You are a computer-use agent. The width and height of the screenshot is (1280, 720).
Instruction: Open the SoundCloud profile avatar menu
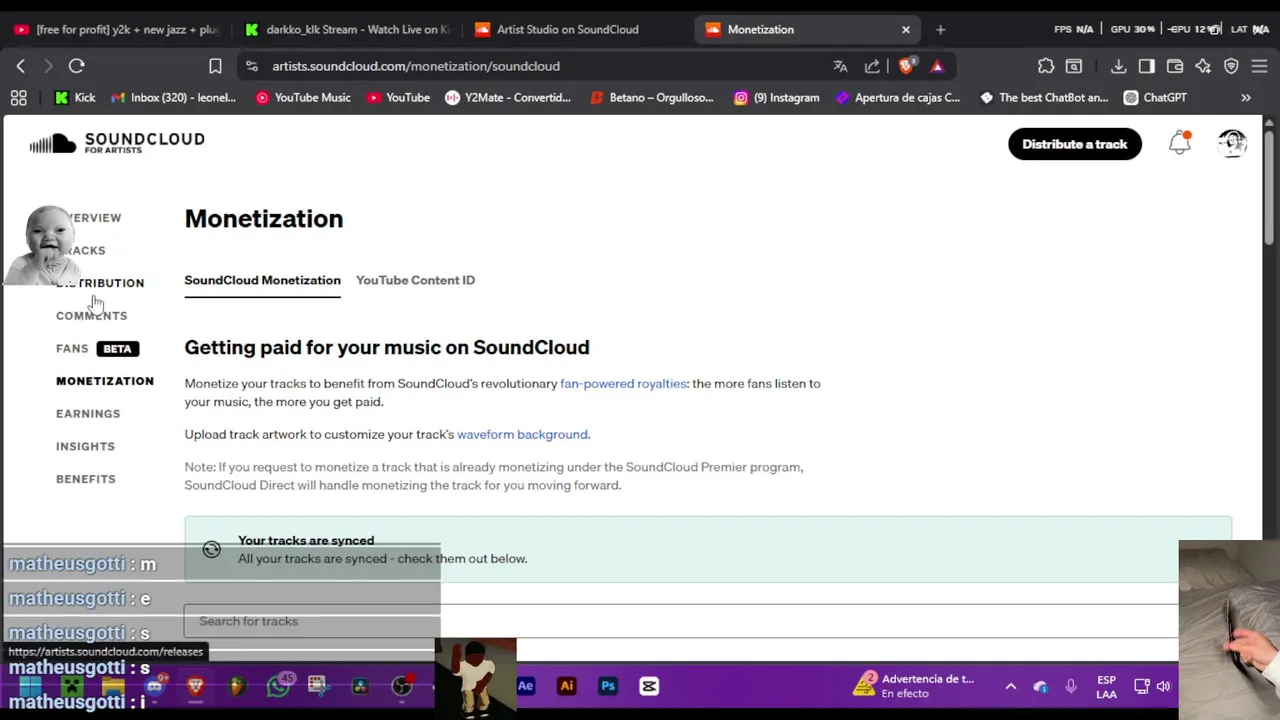tap(1232, 143)
